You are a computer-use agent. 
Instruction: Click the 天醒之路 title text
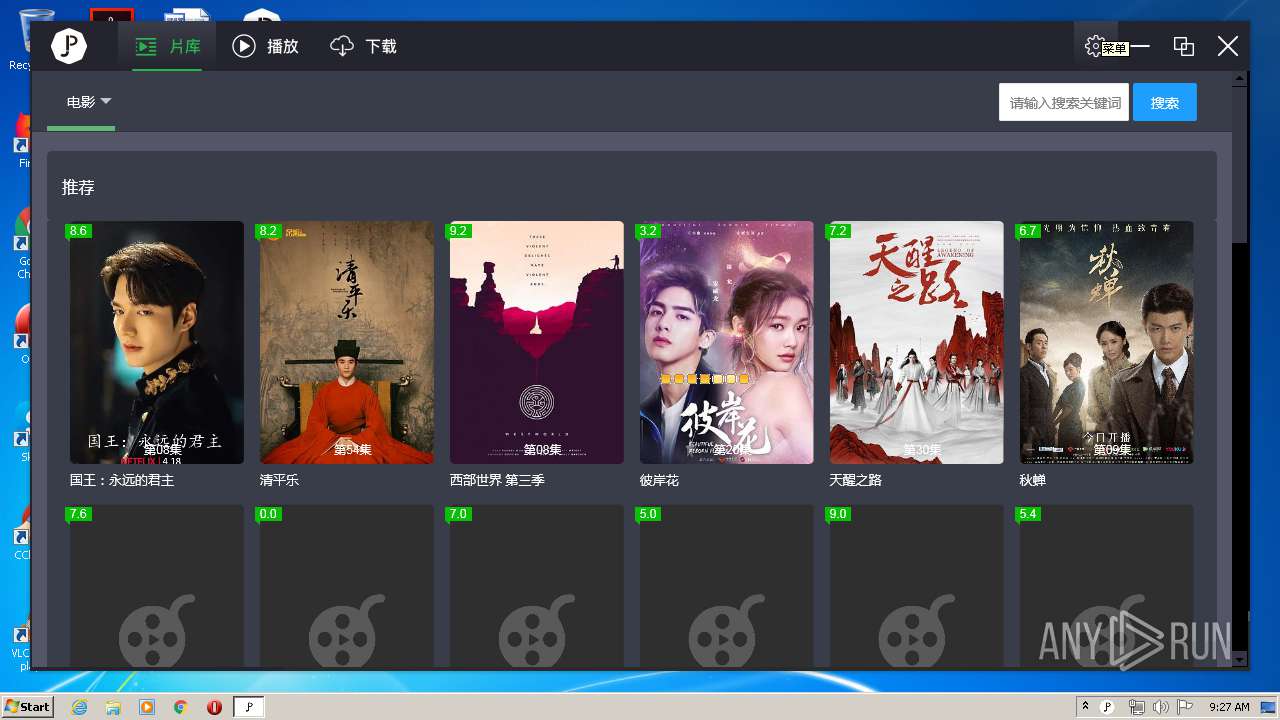[855, 480]
